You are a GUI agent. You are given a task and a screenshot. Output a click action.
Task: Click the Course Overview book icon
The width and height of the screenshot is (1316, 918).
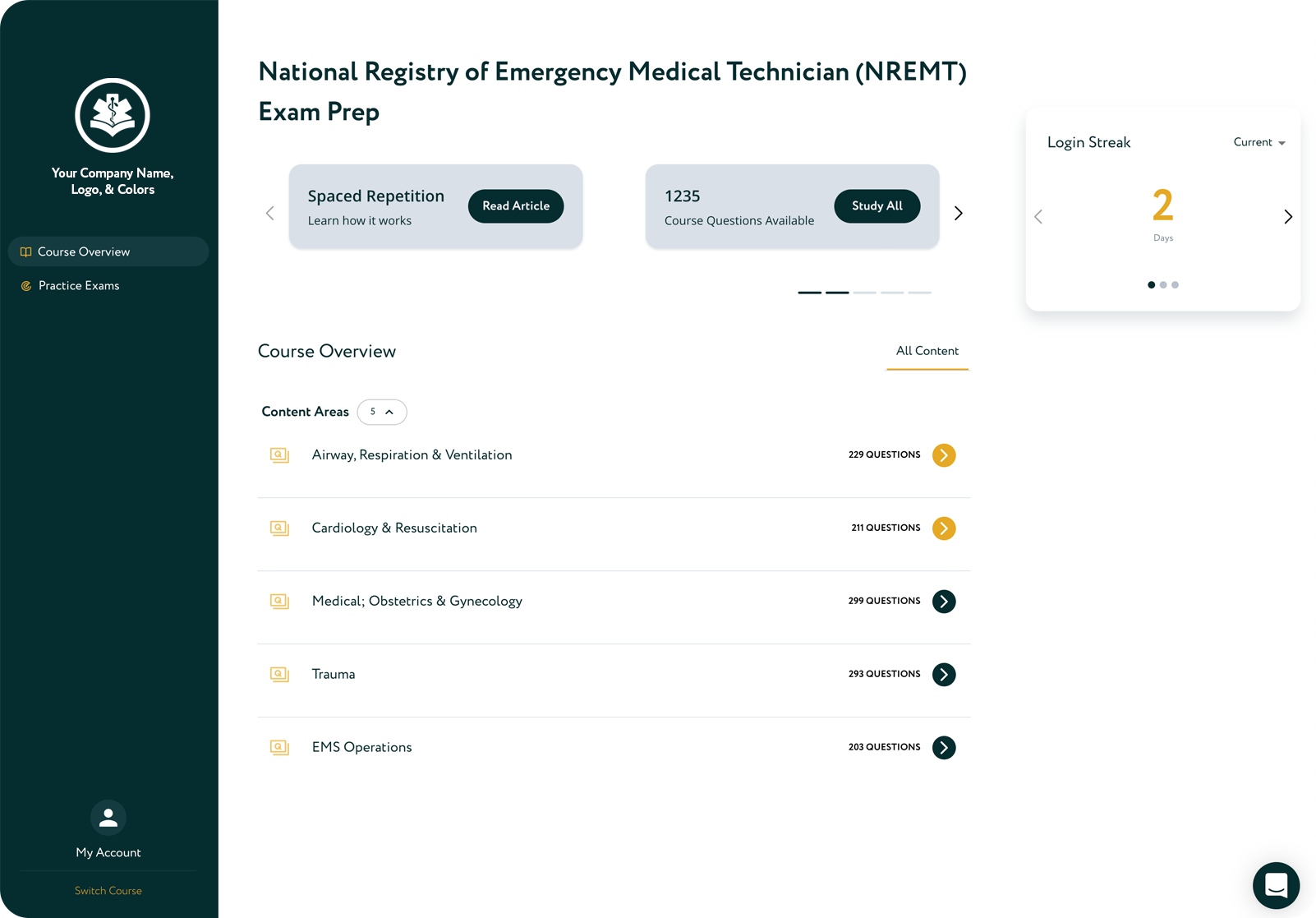(26, 252)
